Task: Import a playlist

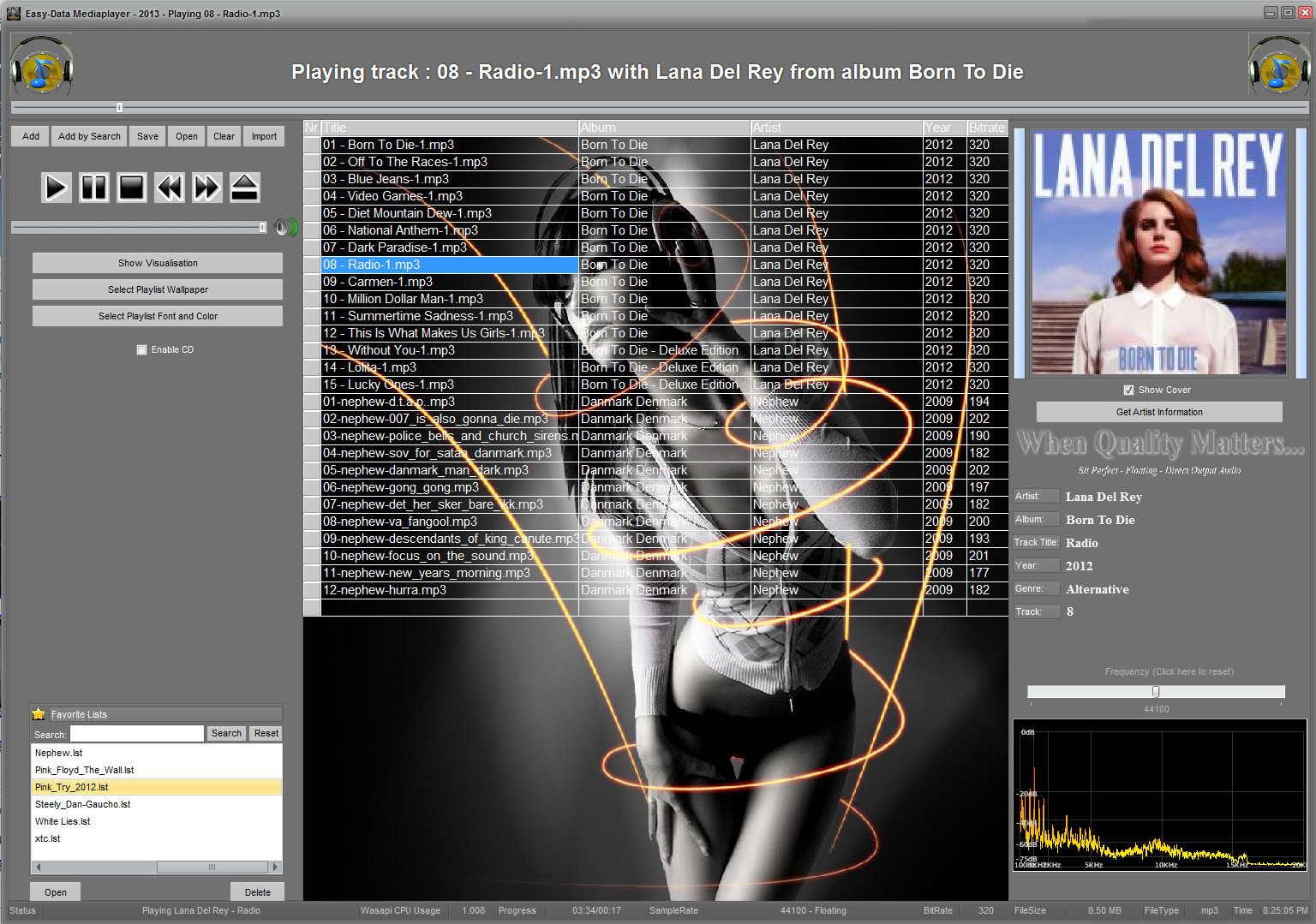Action: pos(264,136)
